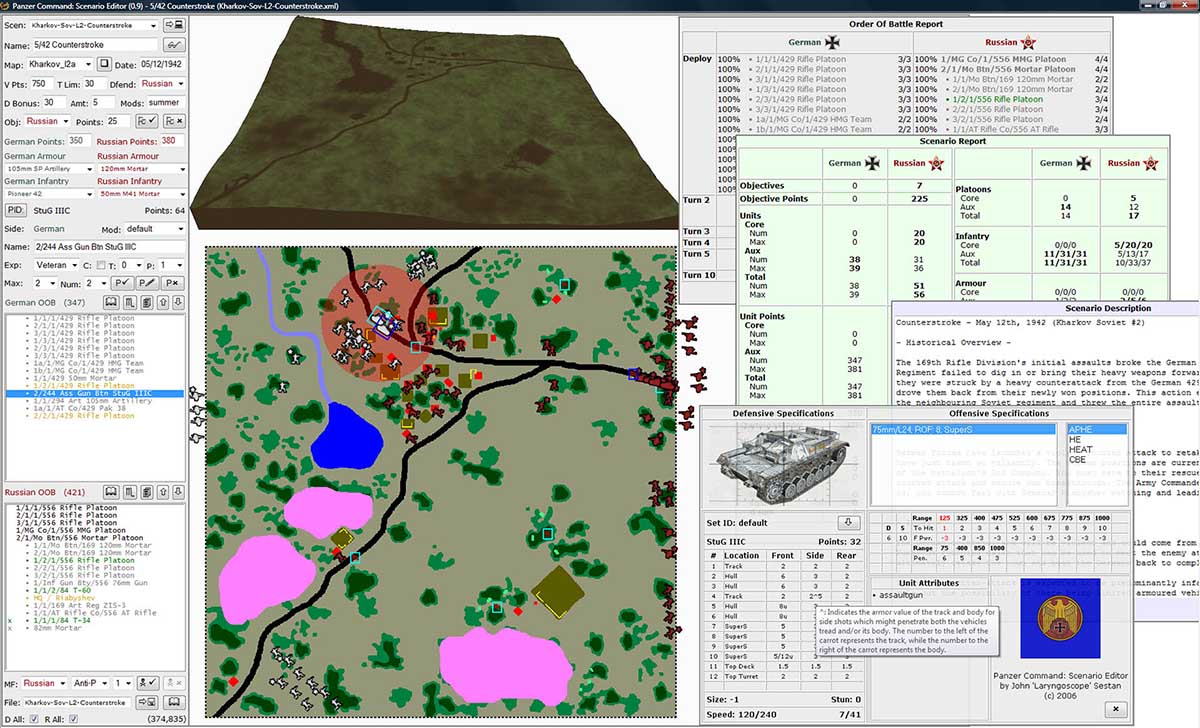
Task: Toggle the C: checkbox in Exp row
Action: [x=102, y=265]
